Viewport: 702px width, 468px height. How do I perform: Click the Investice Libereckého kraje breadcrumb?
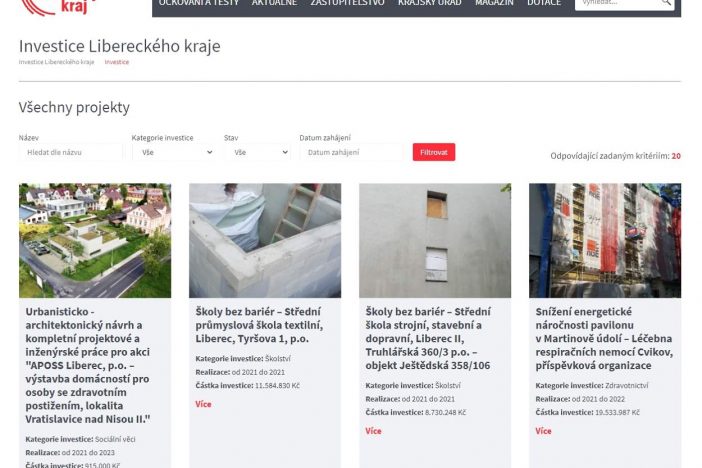click(x=56, y=62)
